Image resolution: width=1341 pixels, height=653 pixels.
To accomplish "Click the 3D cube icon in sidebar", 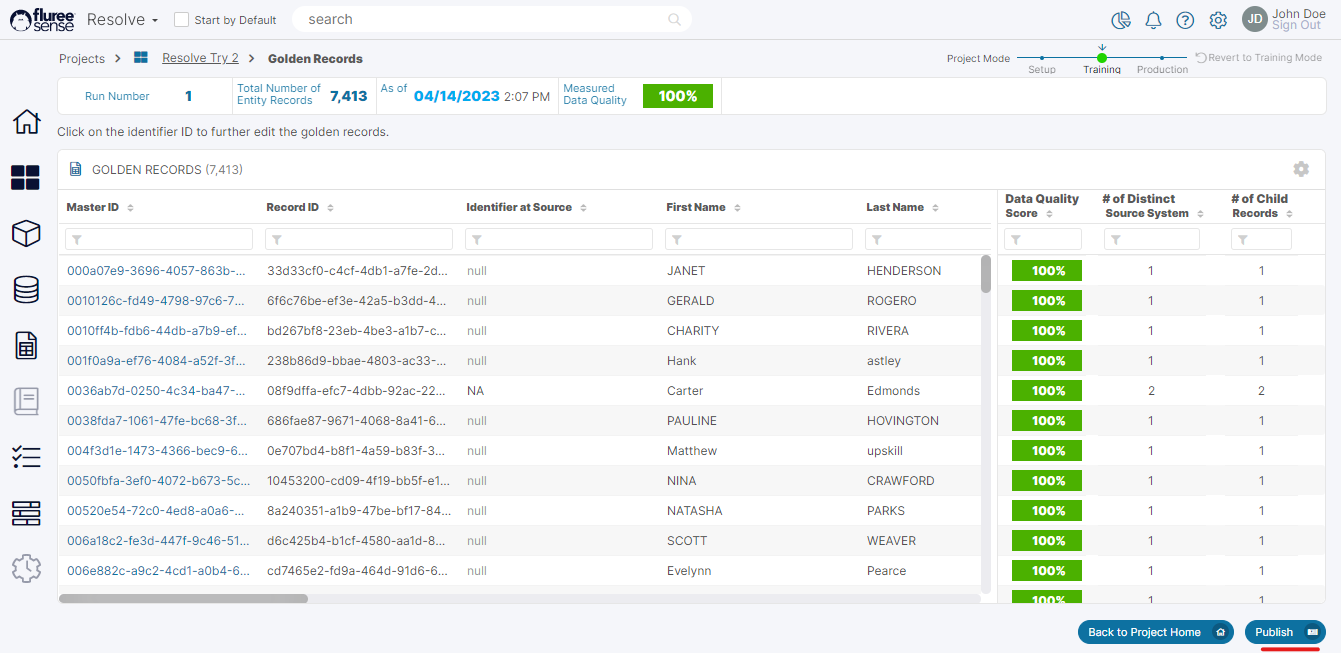I will tap(26, 234).
